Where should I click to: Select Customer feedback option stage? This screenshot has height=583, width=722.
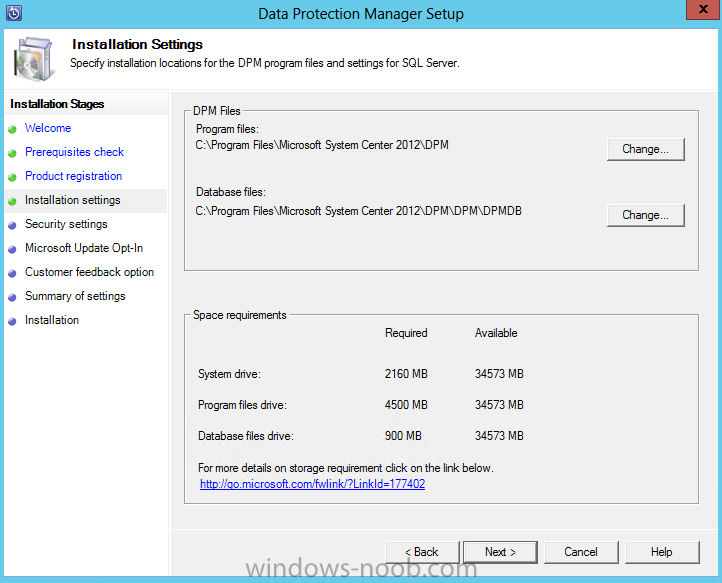(89, 272)
